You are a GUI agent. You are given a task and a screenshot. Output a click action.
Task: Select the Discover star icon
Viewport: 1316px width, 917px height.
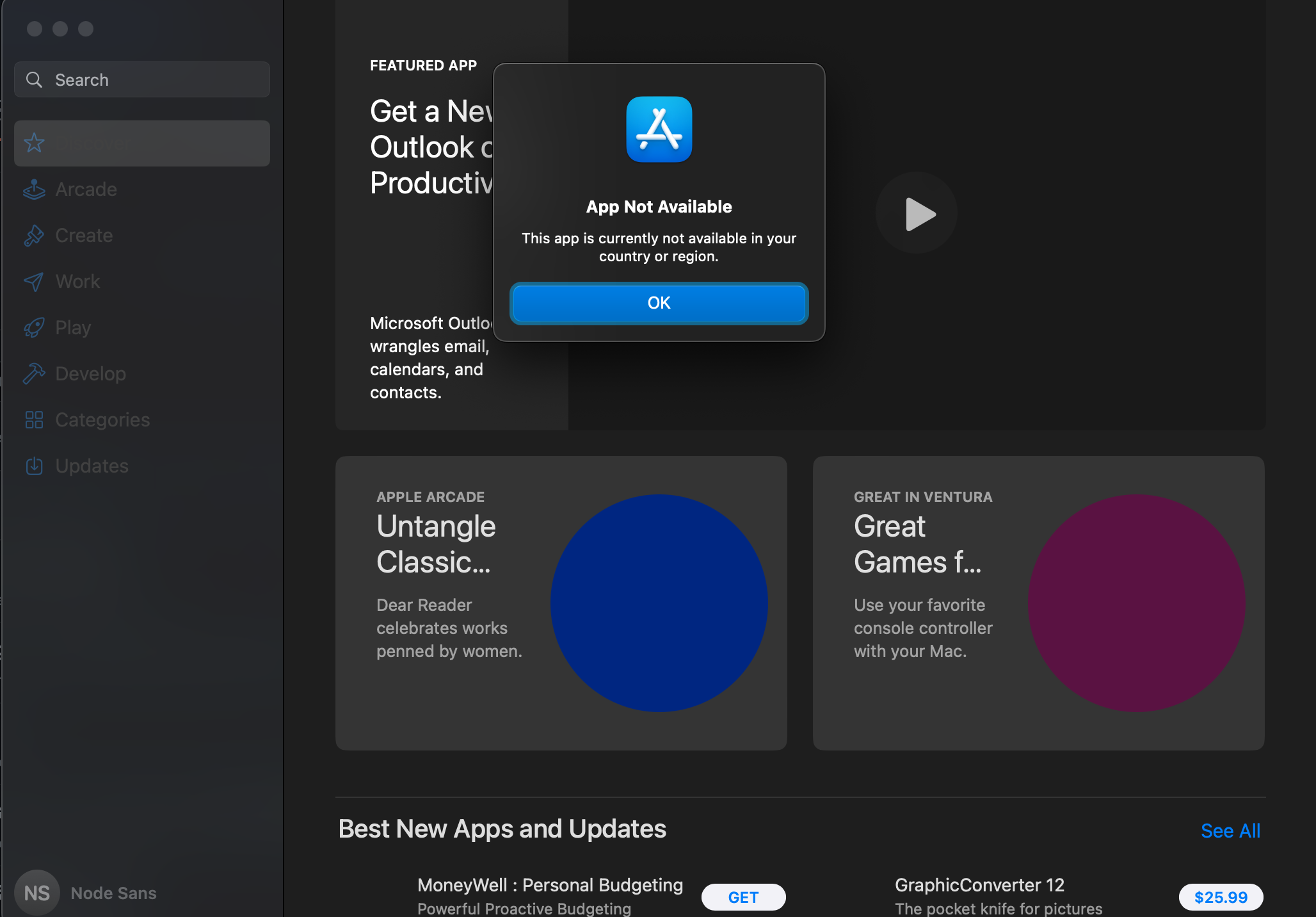pyautogui.click(x=34, y=143)
